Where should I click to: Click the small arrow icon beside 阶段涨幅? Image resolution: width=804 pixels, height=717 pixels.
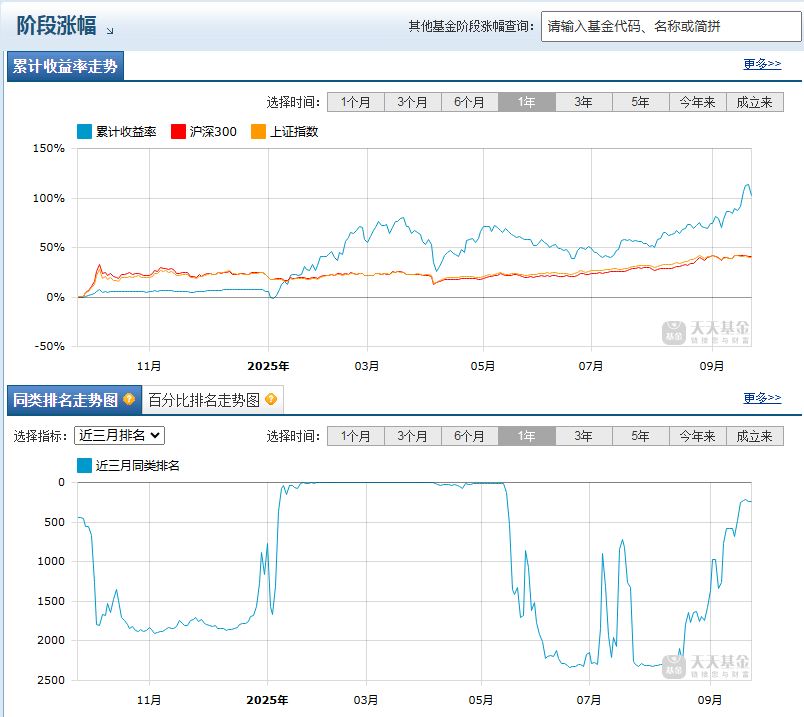110,31
